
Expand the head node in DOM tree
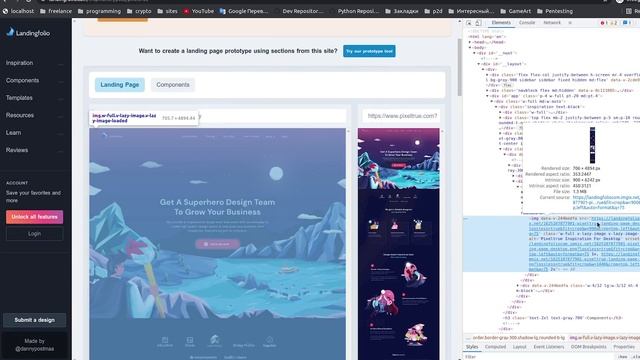(470, 42)
